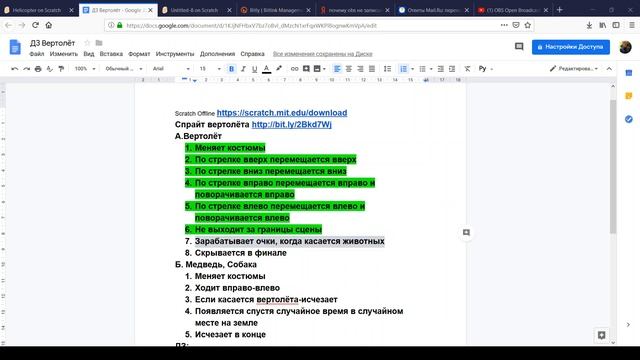640x360 pixels.
Task: Open the 100% zoom dropdown
Action: [85, 69]
